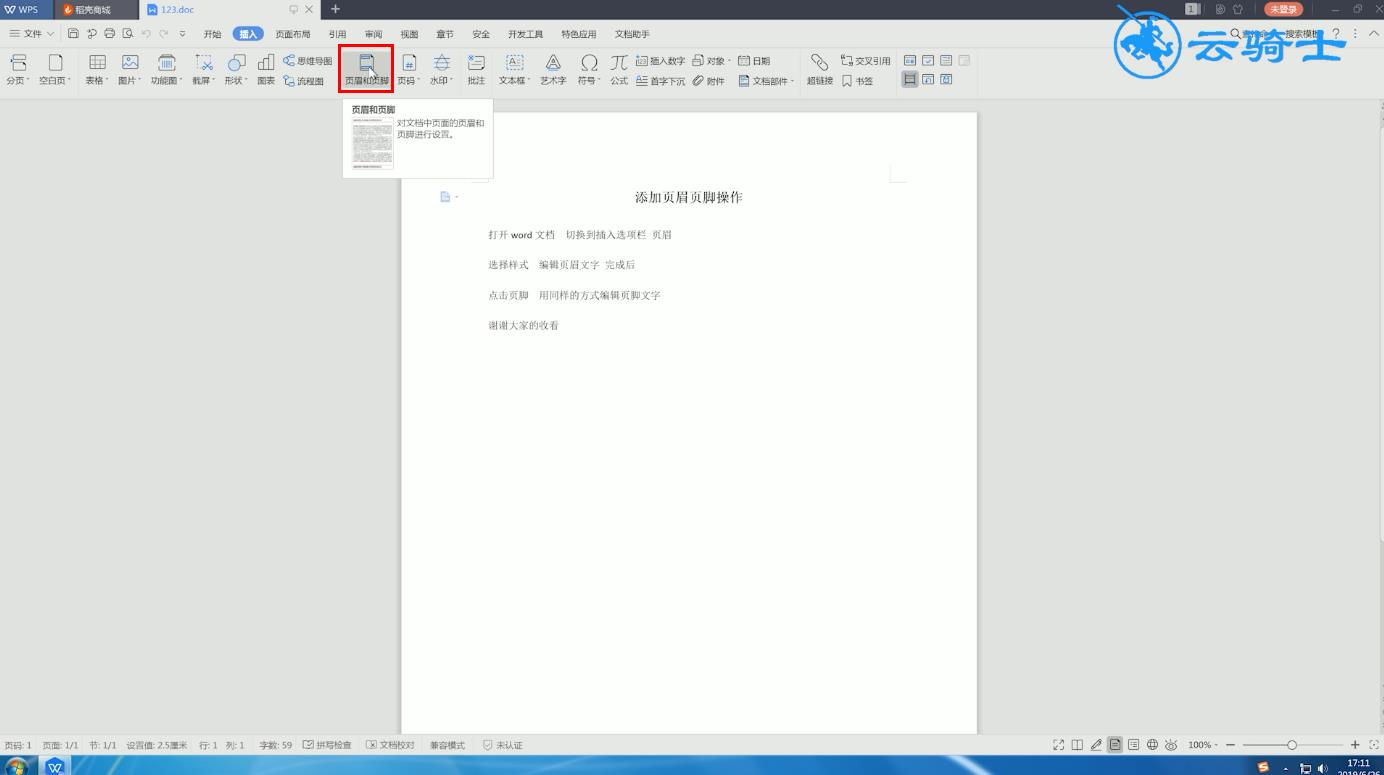Insert a 公式 formula

tap(619, 69)
